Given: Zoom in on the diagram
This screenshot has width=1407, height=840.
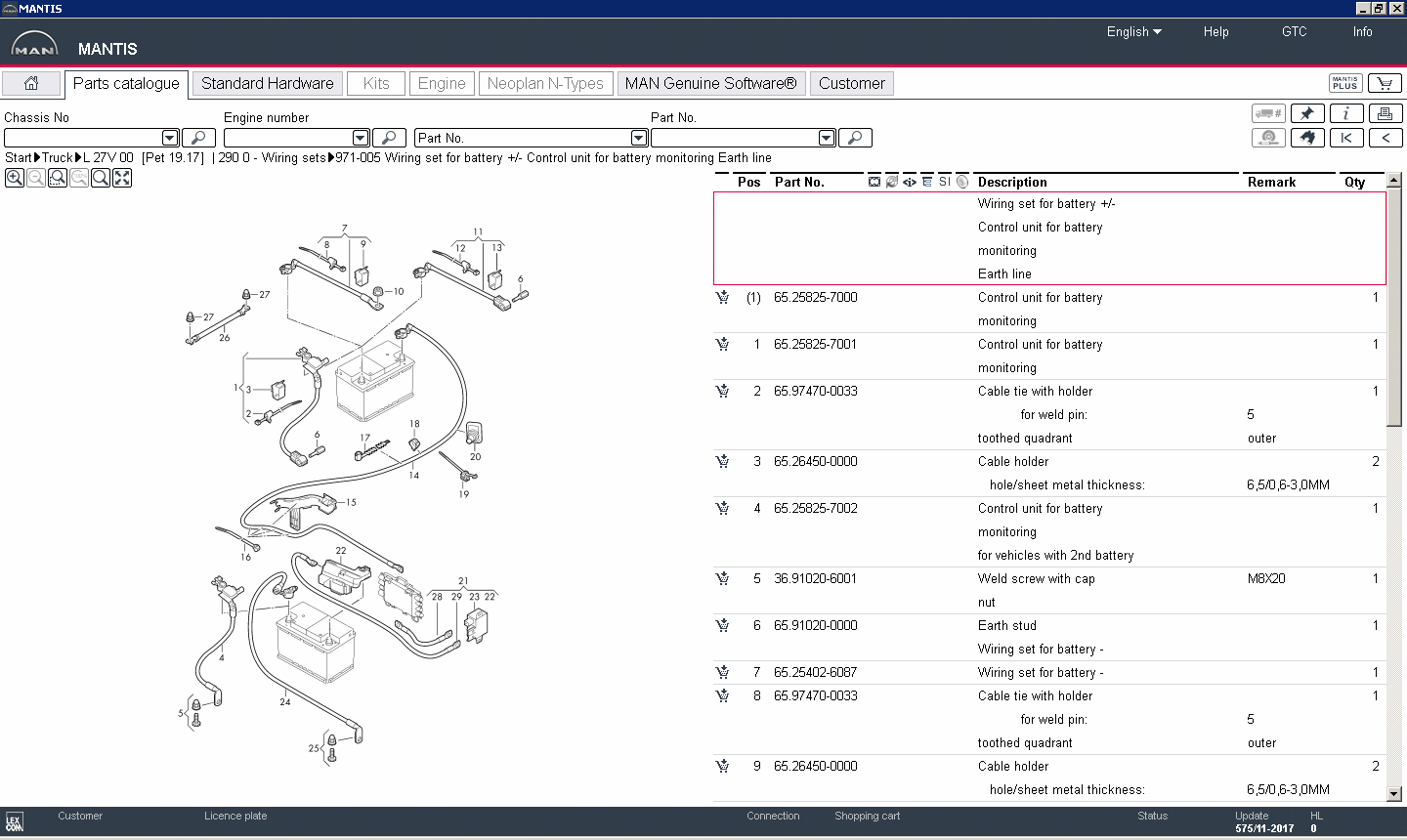Looking at the screenshot, I should [15, 178].
